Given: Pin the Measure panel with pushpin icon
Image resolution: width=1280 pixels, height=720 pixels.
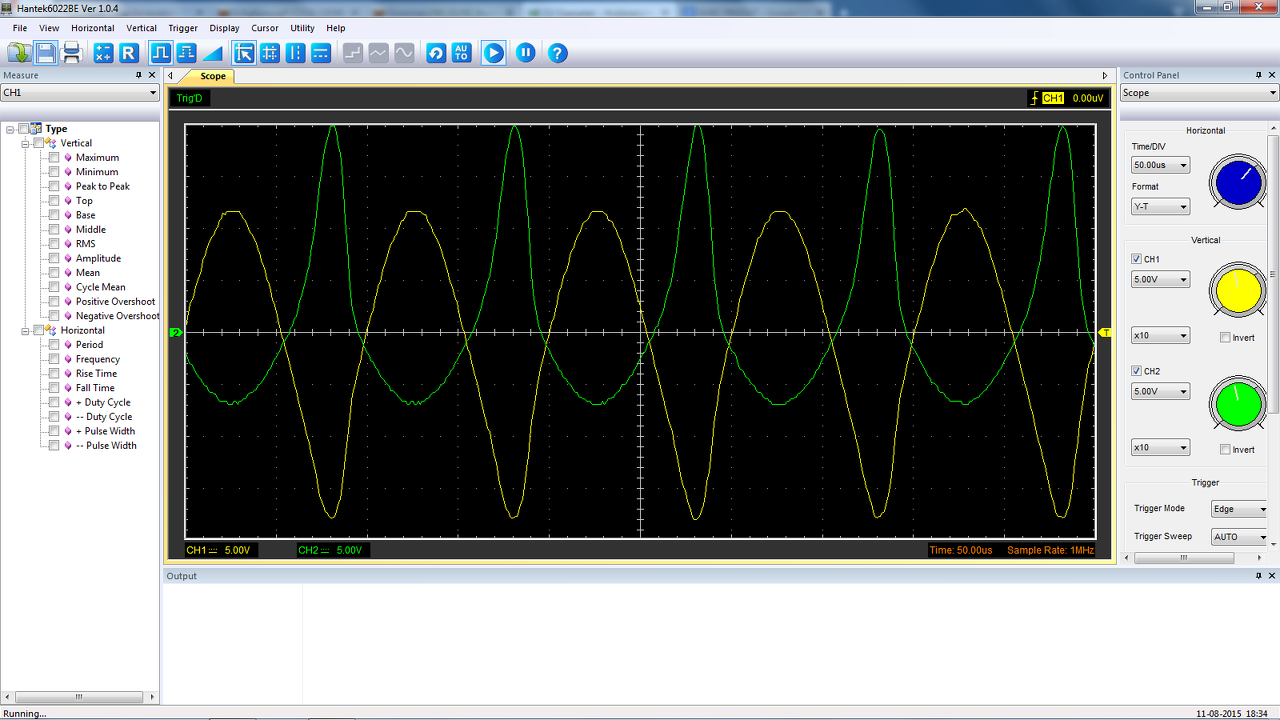Looking at the screenshot, I should point(139,75).
